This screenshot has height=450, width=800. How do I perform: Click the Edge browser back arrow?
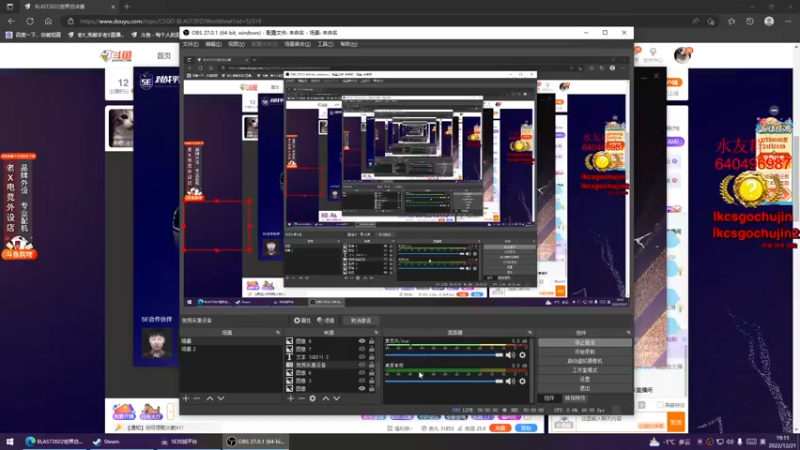tap(11, 21)
